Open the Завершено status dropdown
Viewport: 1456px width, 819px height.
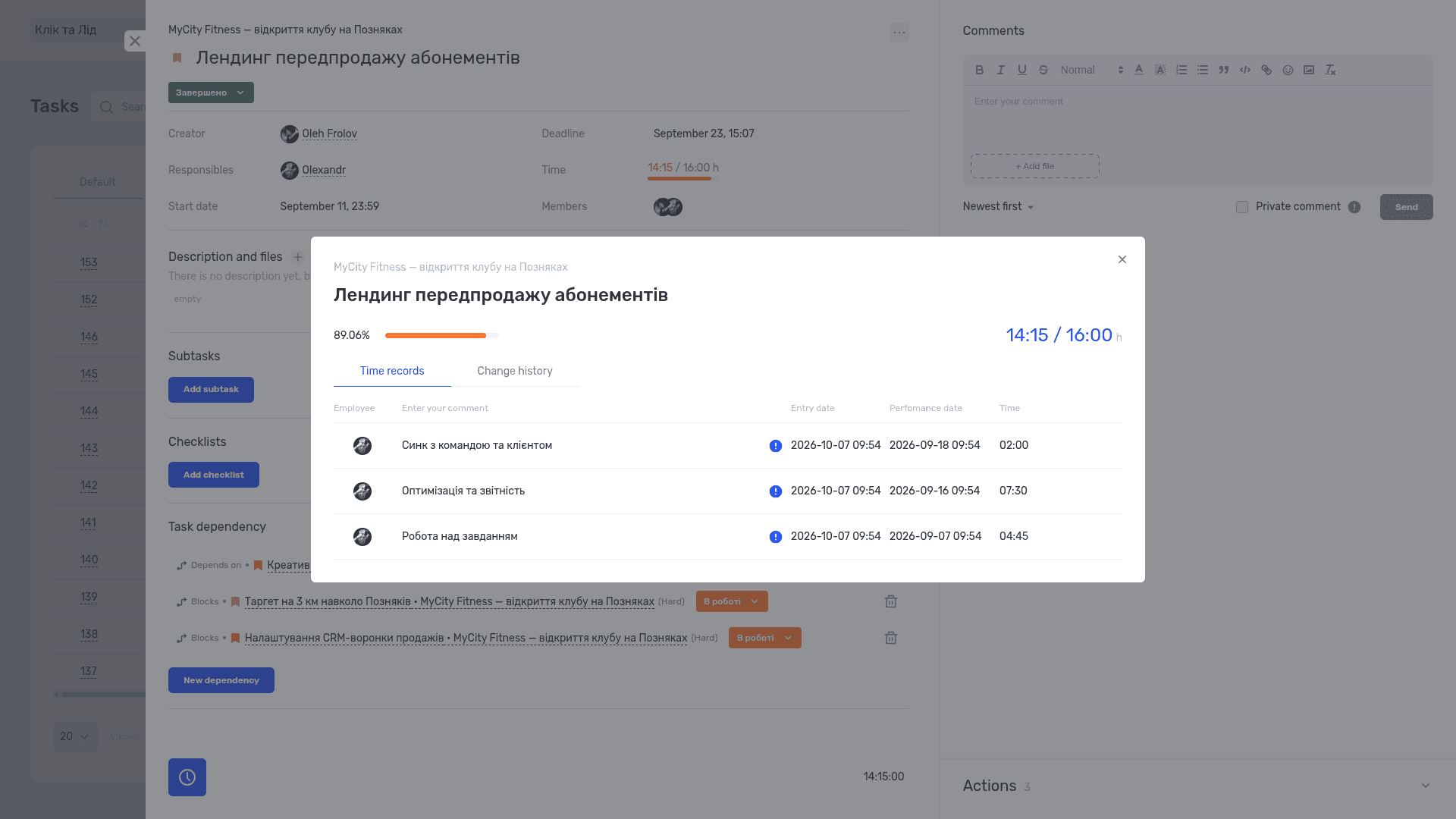pos(211,93)
